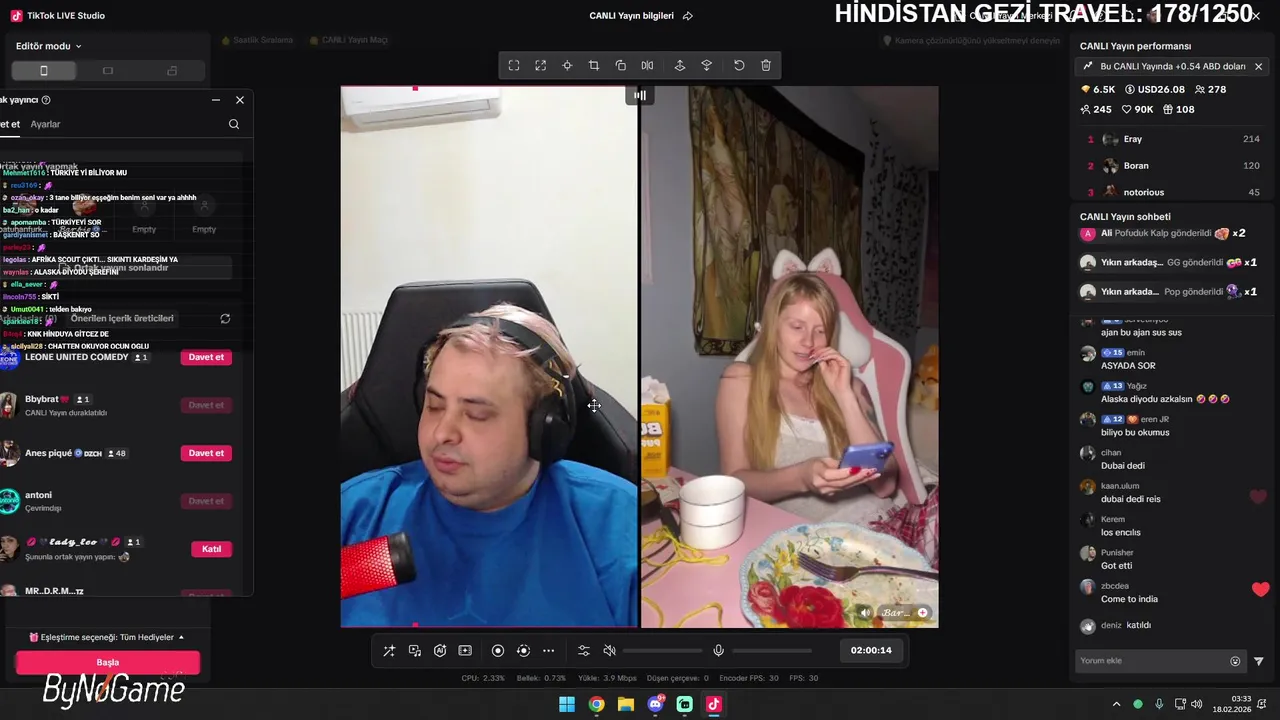The width and height of the screenshot is (1280, 720).
Task: Click the send layer backward icon
Action: (x=706, y=65)
